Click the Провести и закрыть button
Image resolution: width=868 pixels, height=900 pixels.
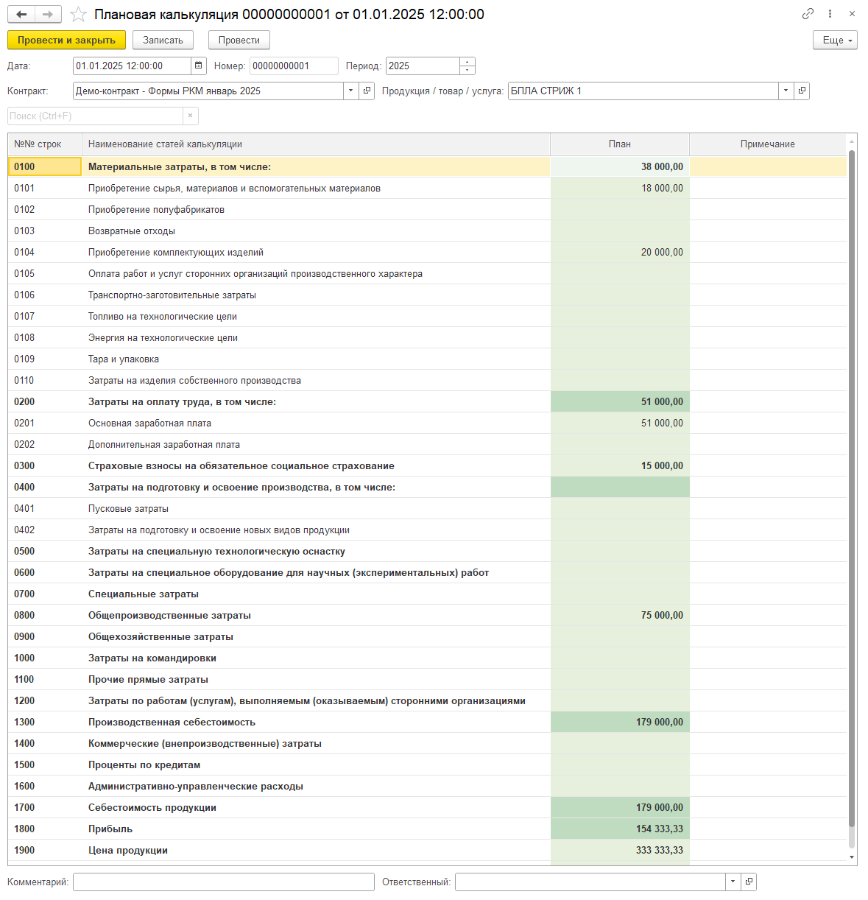click(66, 40)
